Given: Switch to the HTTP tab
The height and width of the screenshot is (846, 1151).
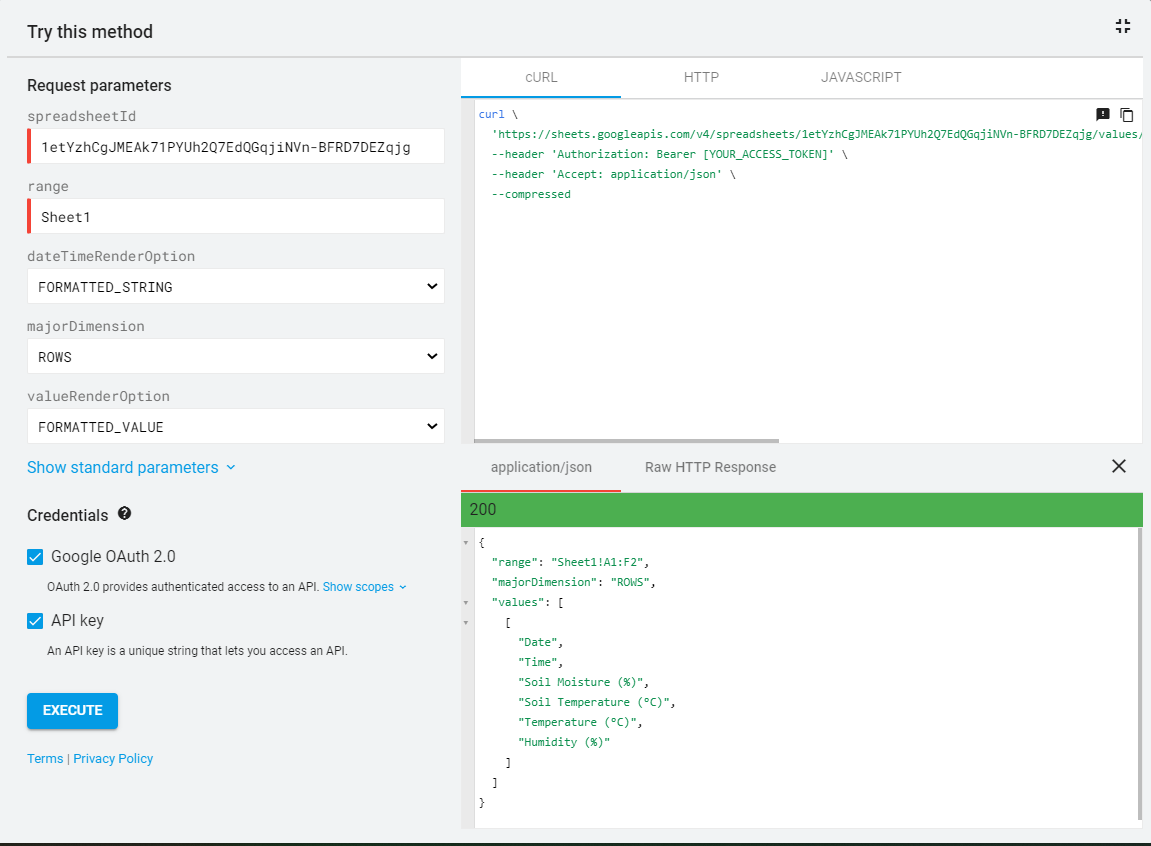Looking at the screenshot, I should [701, 78].
